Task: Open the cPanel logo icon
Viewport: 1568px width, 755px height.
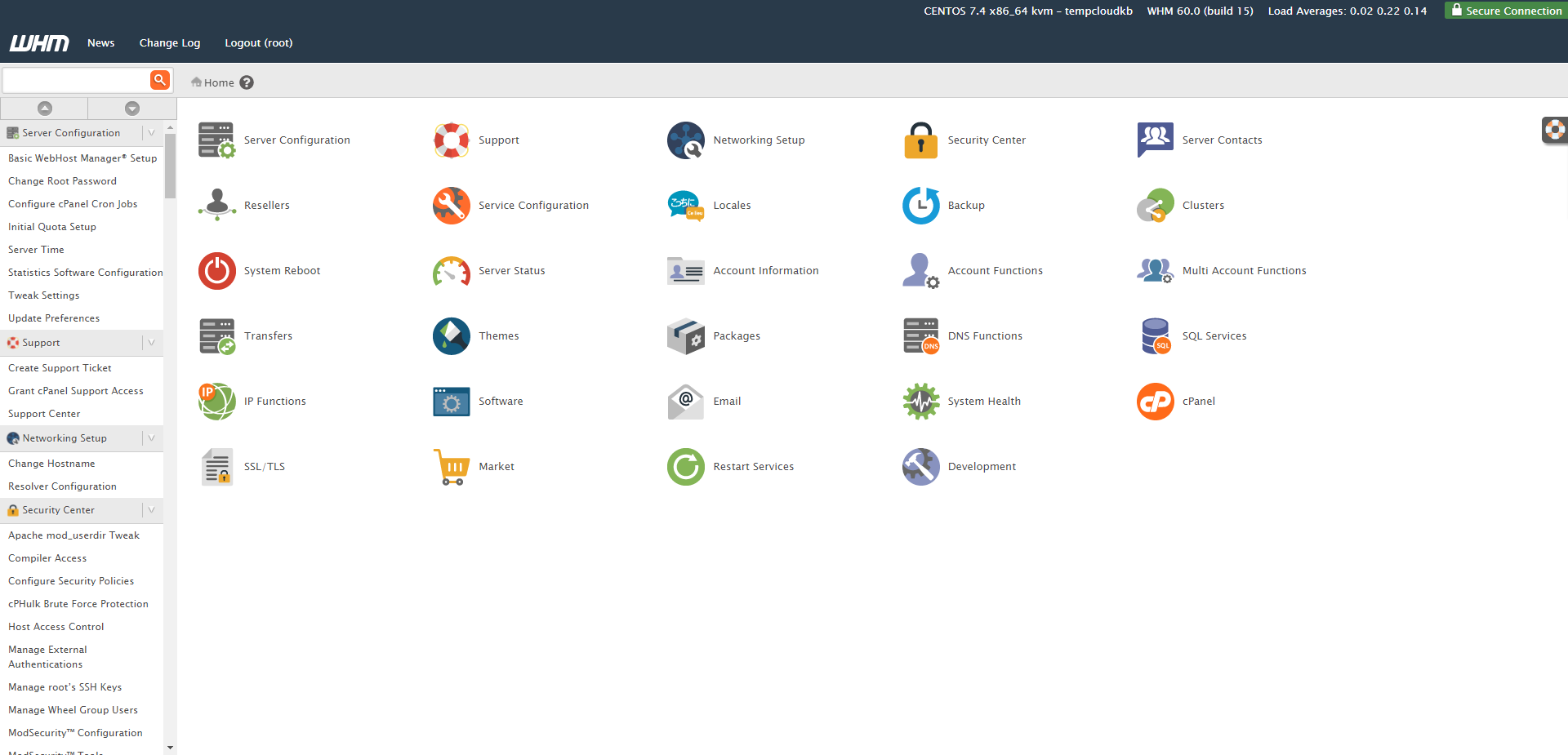Action: [x=1155, y=402]
